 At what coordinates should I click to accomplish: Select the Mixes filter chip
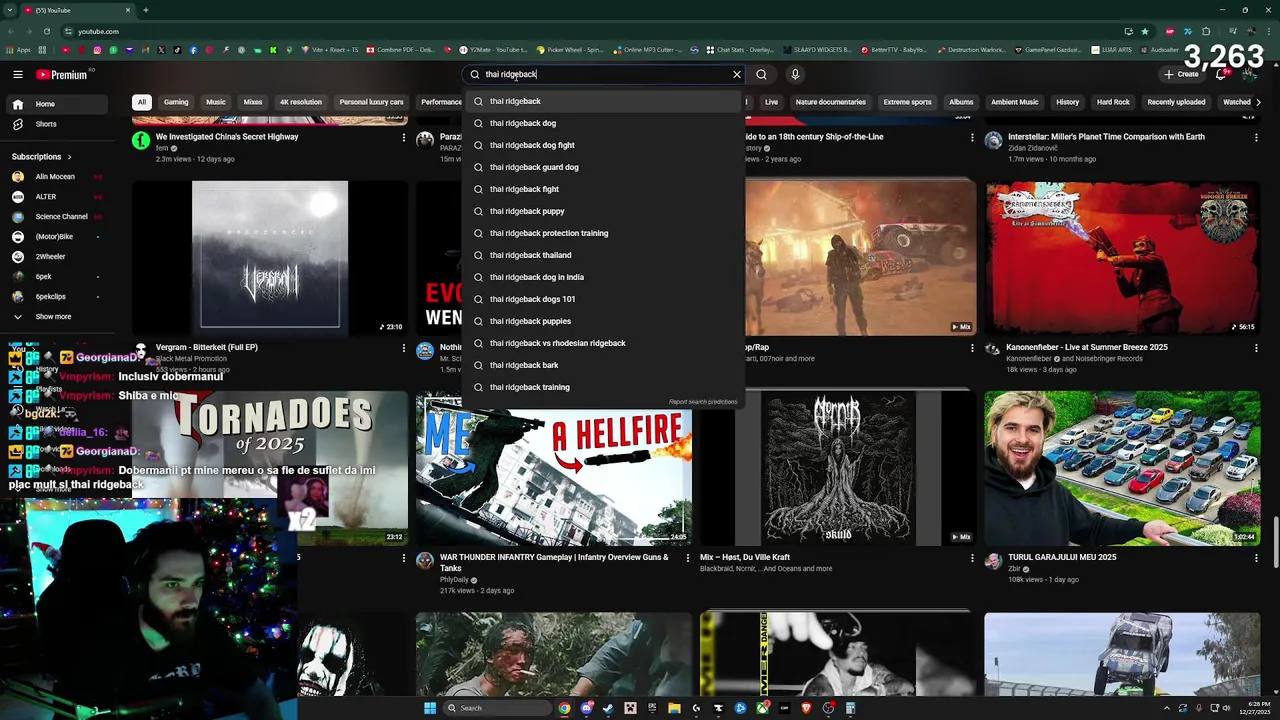[253, 102]
